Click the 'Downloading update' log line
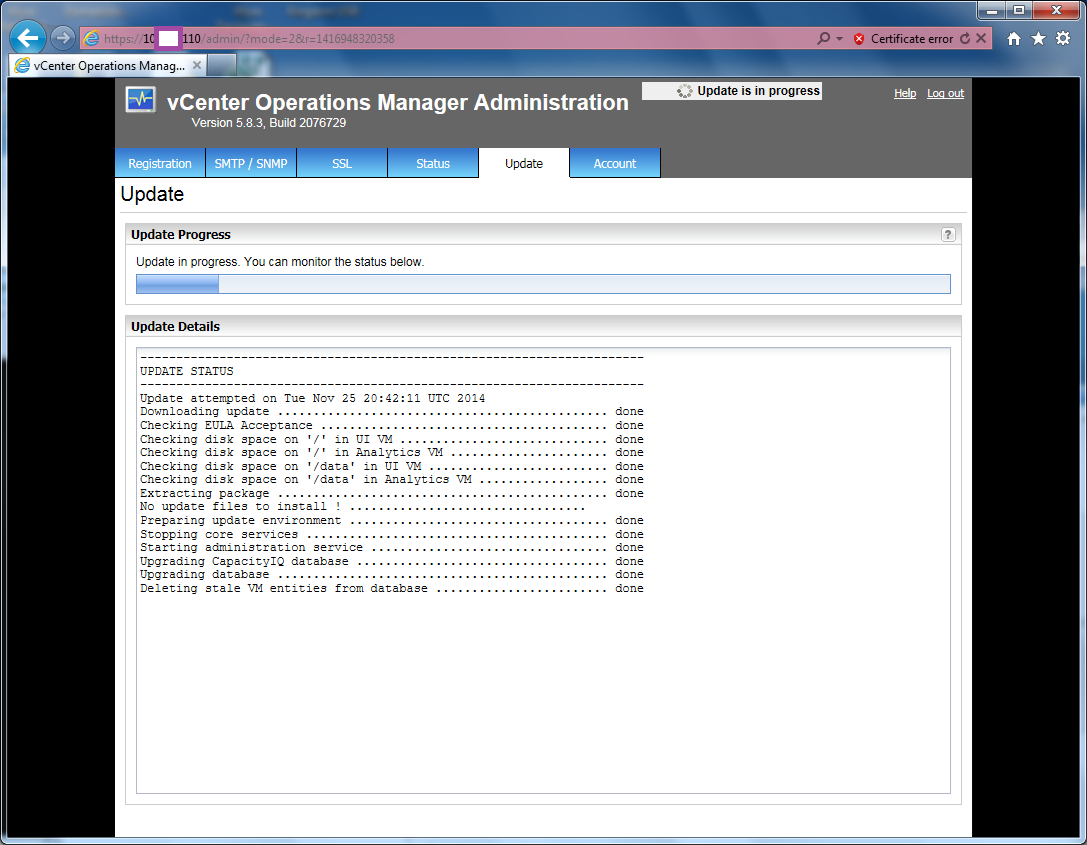 392,411
